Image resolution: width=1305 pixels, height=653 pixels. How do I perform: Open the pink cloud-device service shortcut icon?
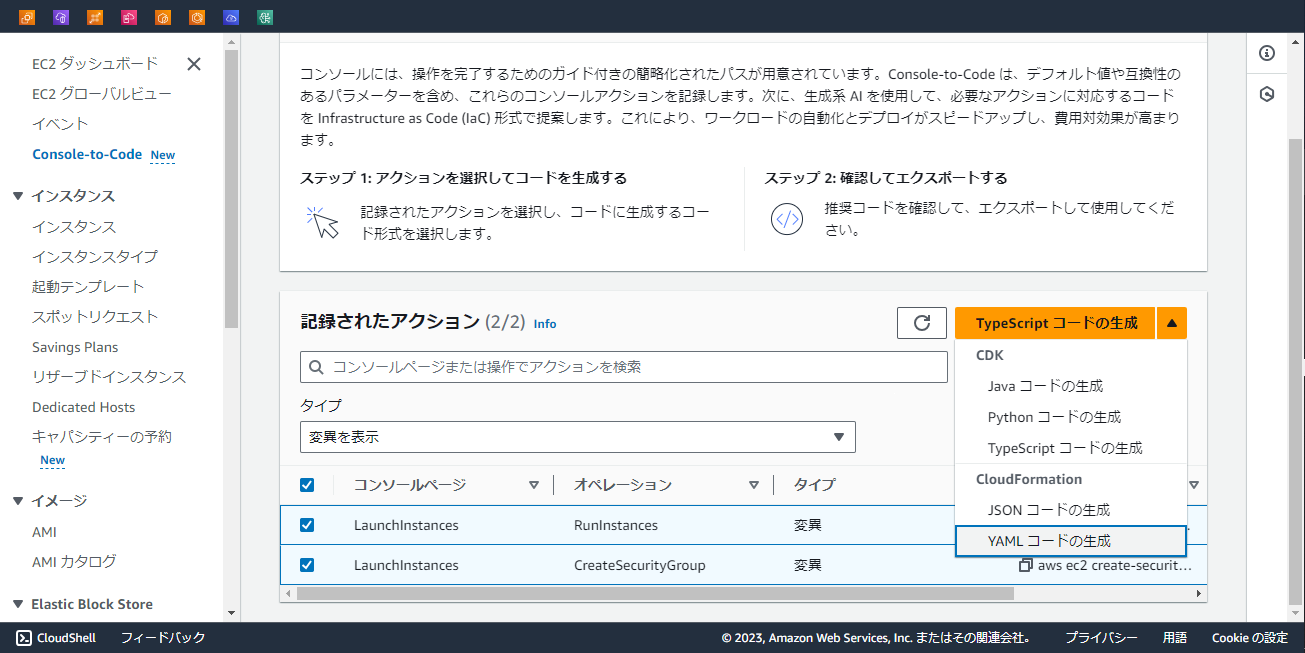pyautogui.click(x=129, y=17)
